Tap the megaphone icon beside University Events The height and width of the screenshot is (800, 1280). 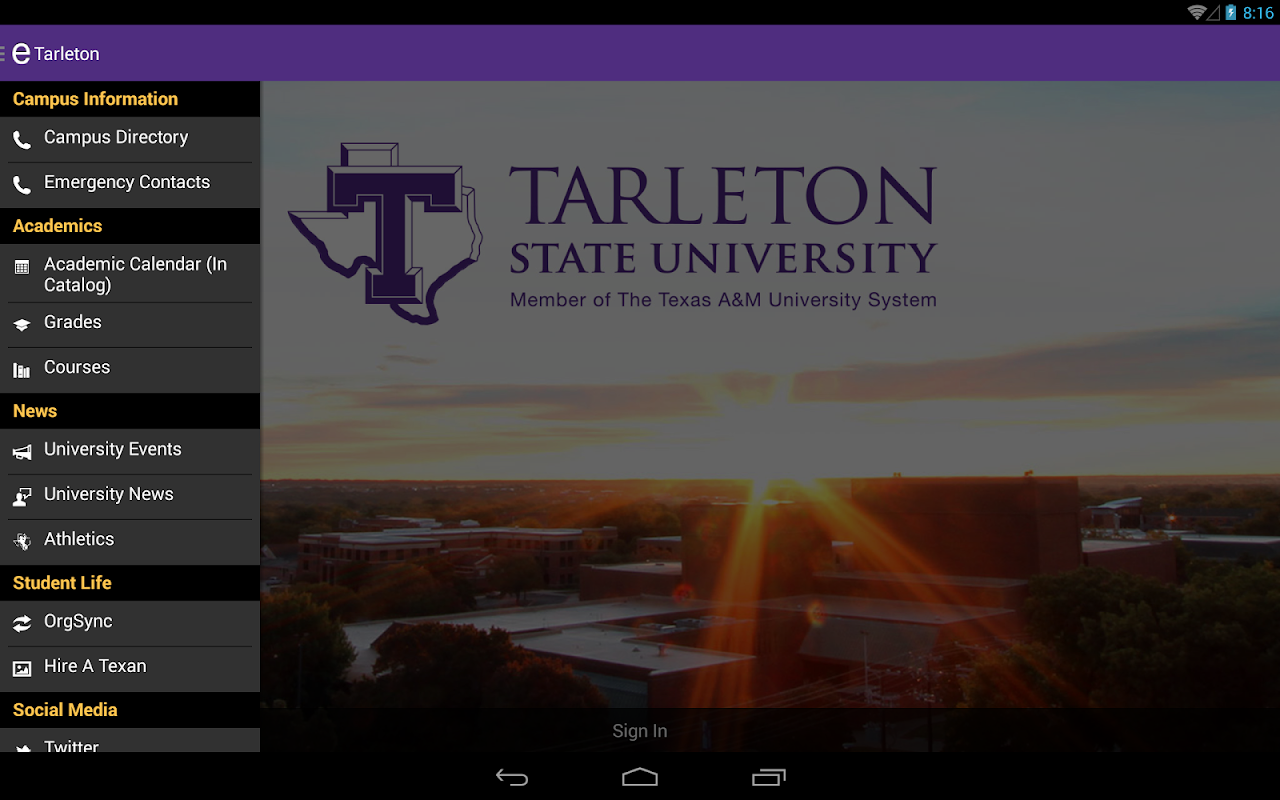pos(22,452)
